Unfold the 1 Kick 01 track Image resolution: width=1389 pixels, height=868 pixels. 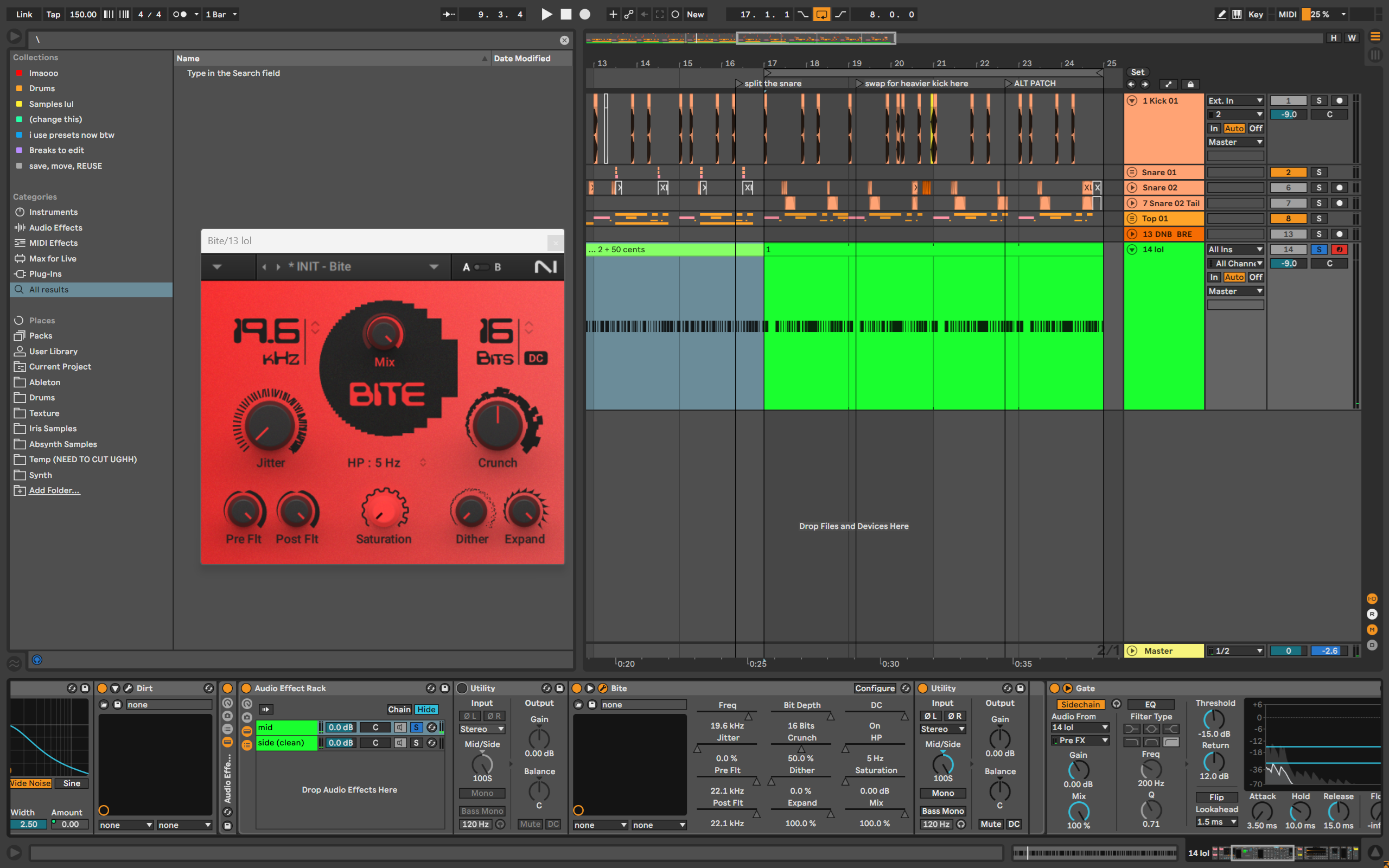click(1132, 100)
